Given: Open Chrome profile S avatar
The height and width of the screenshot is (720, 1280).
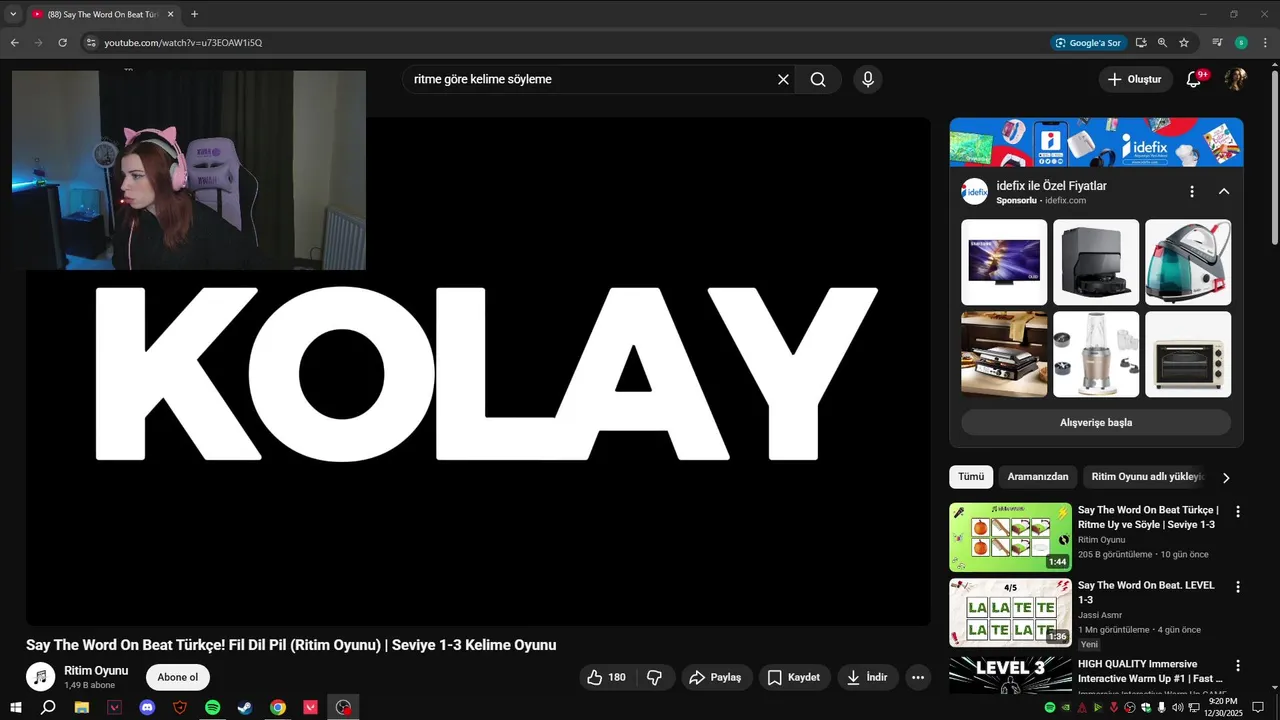Looking at the screenshot, I should tap(1241, 43).
